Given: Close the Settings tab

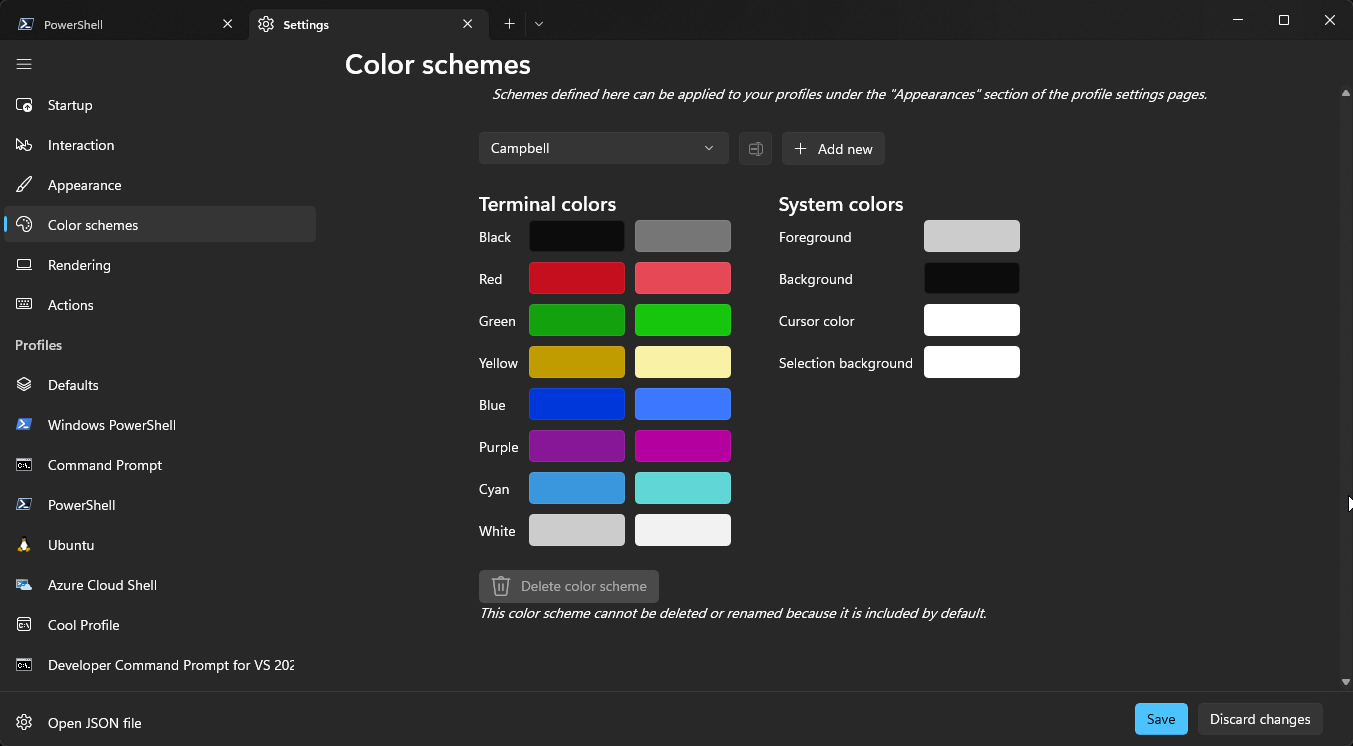Looking at the screenshot, I should [x=468, y=24].
